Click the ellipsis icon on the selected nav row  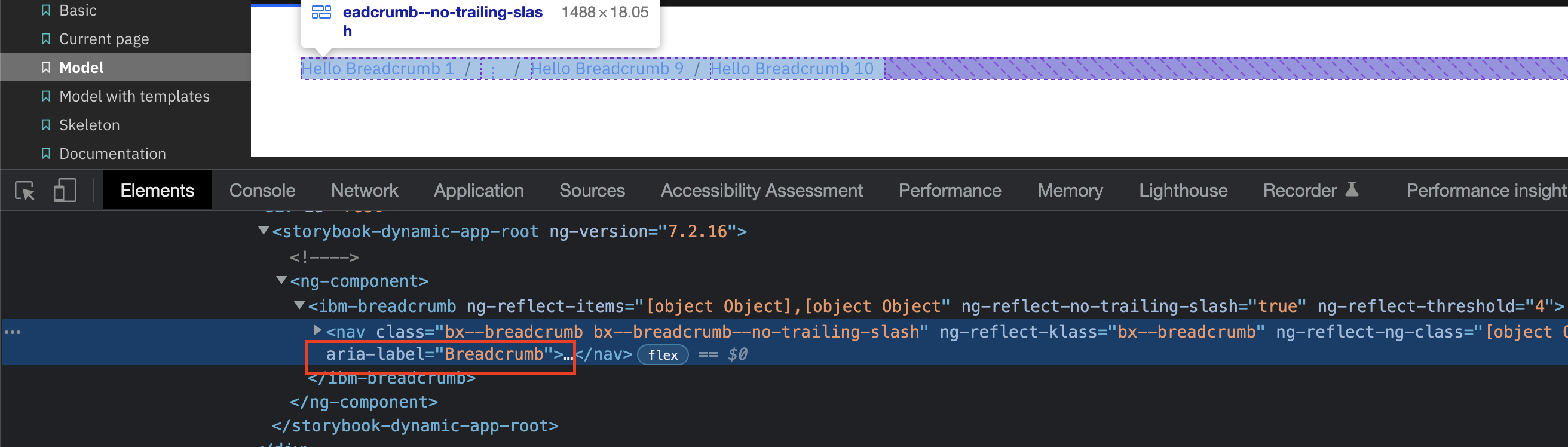tap(13, 331)
